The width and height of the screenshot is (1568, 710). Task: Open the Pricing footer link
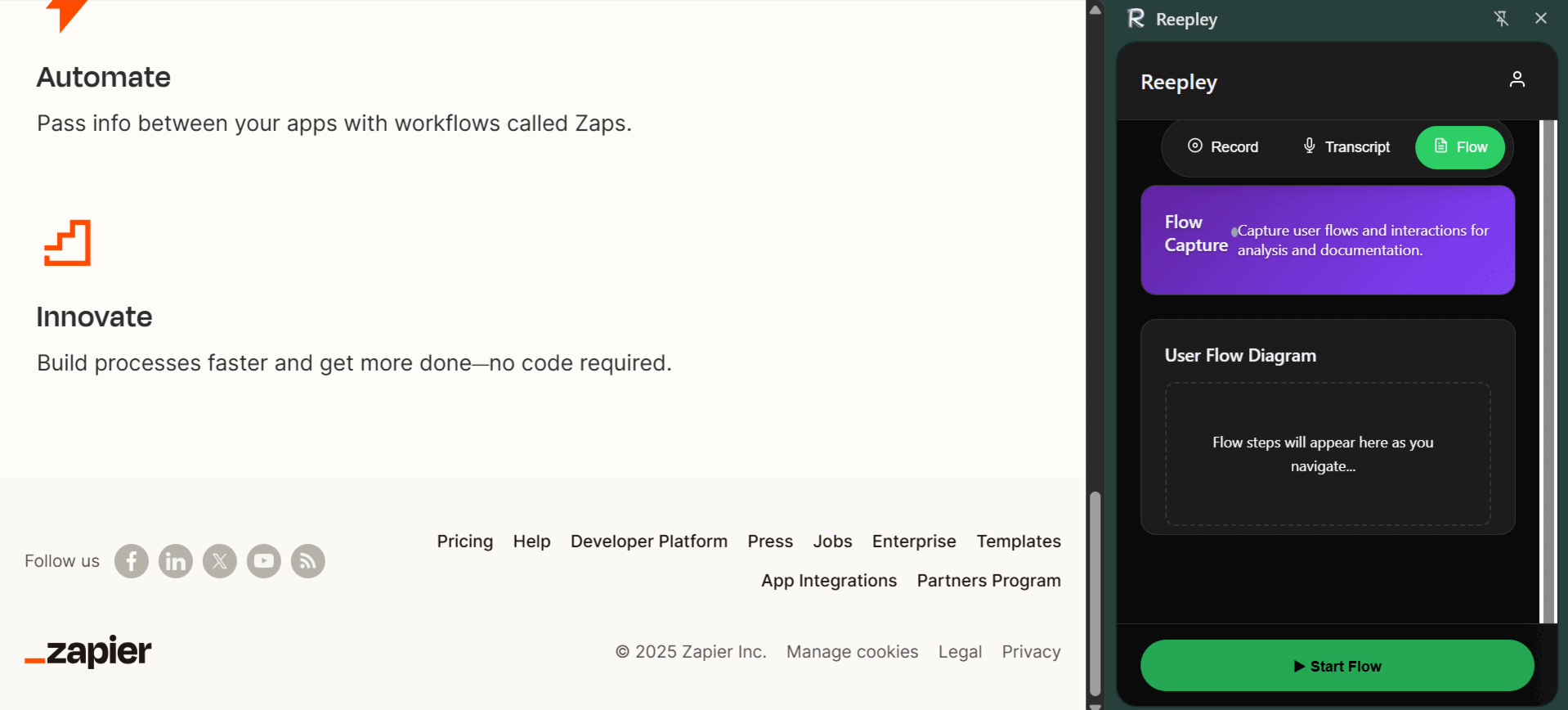point(465,541)
